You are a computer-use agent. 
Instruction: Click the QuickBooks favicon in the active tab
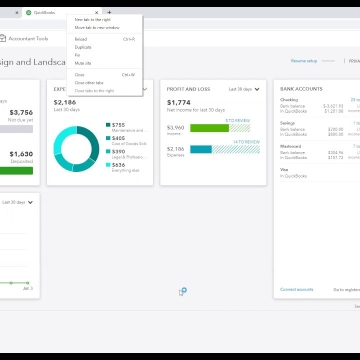tap(28, 13)
